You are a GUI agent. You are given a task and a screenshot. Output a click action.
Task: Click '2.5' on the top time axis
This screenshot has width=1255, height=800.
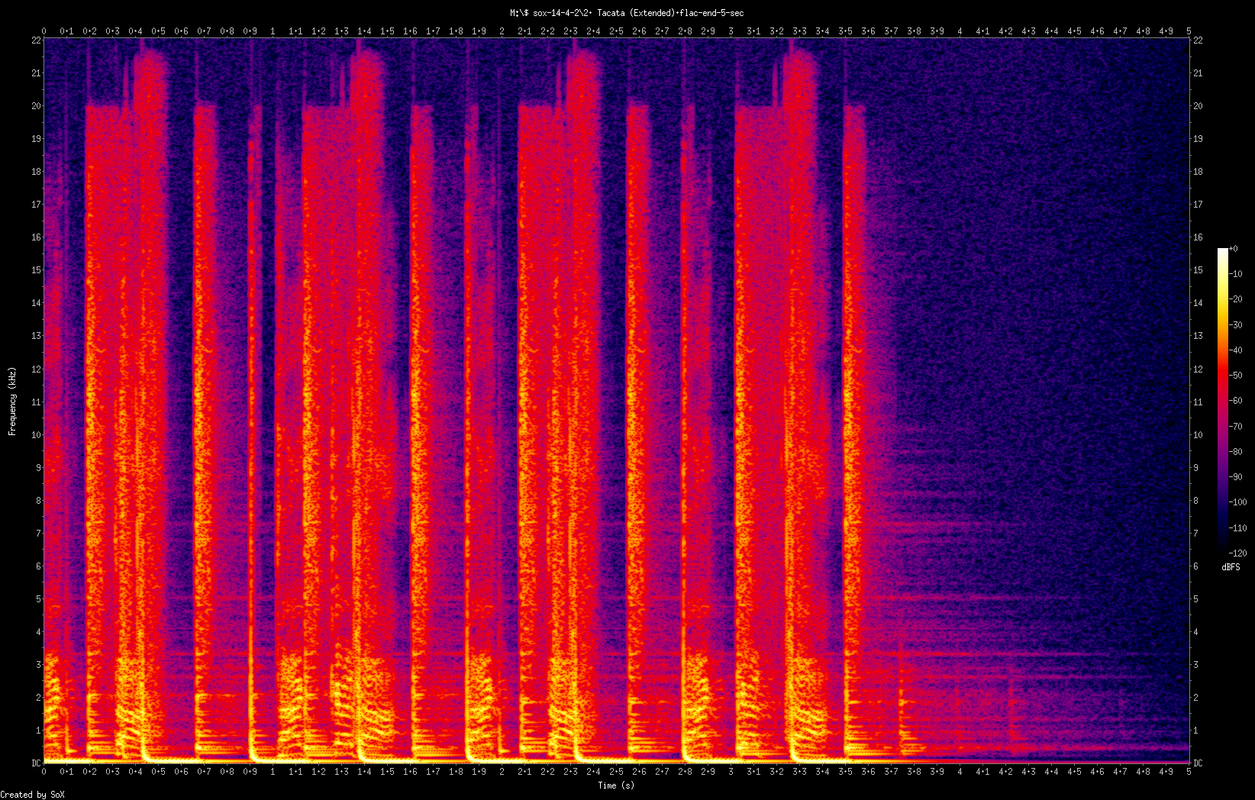pos(616,31)
